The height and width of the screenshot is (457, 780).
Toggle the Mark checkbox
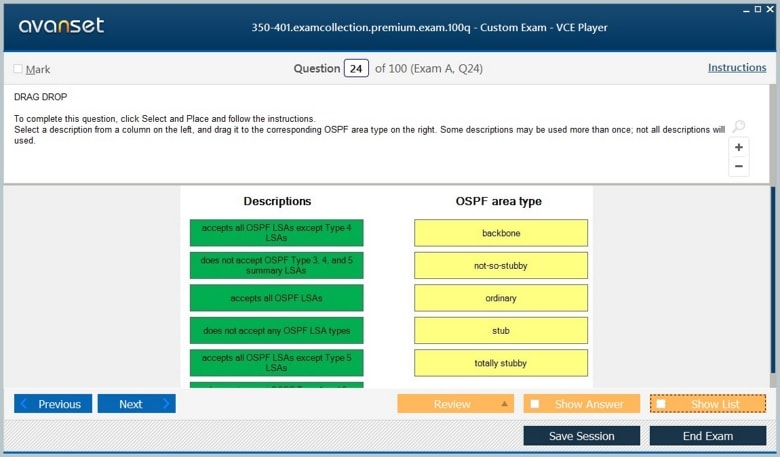click(18, 69)
